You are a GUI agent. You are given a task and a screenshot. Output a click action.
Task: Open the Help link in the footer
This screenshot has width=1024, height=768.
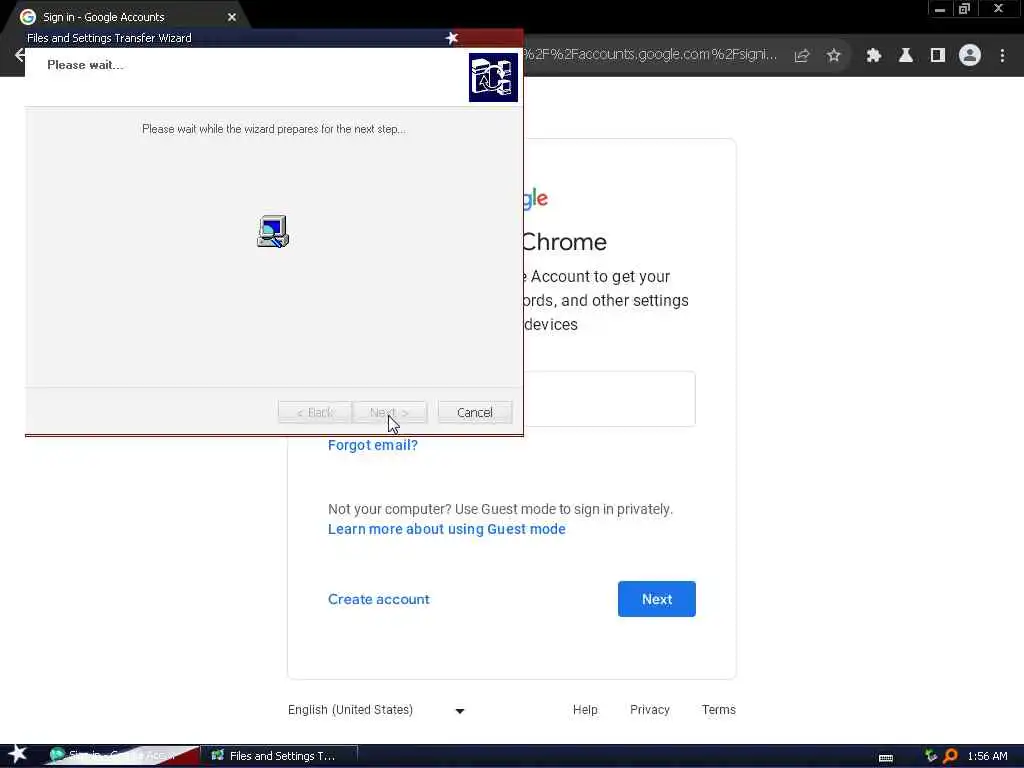coord(585,710)
